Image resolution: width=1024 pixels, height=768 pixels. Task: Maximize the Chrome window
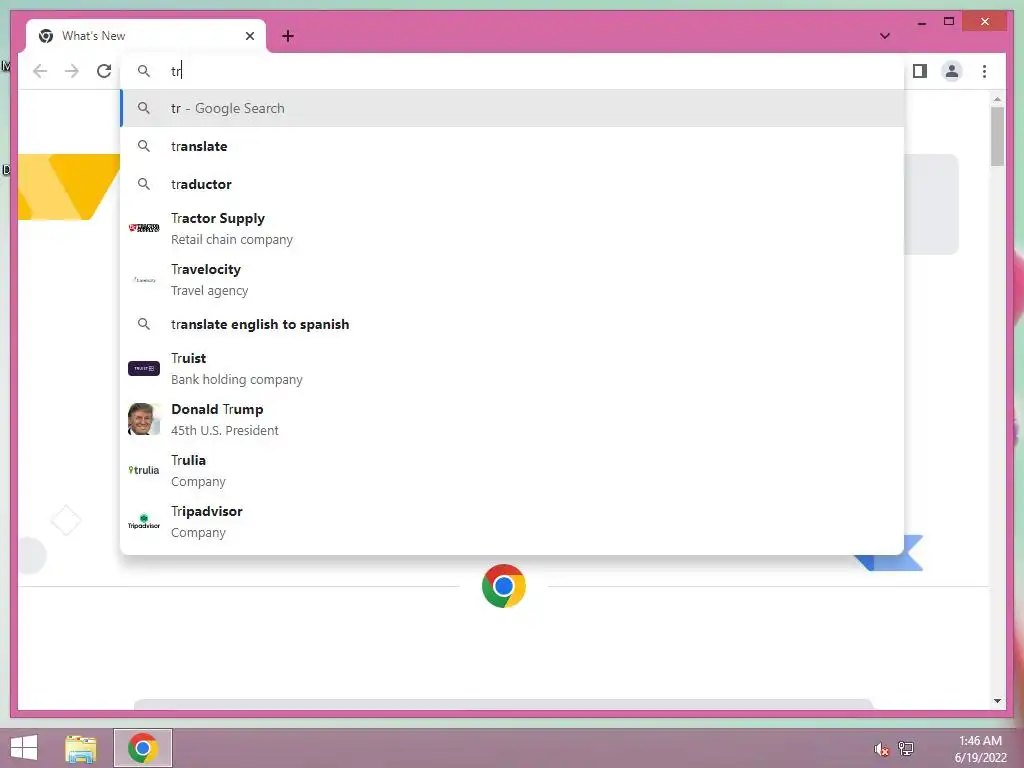(949, 22)
